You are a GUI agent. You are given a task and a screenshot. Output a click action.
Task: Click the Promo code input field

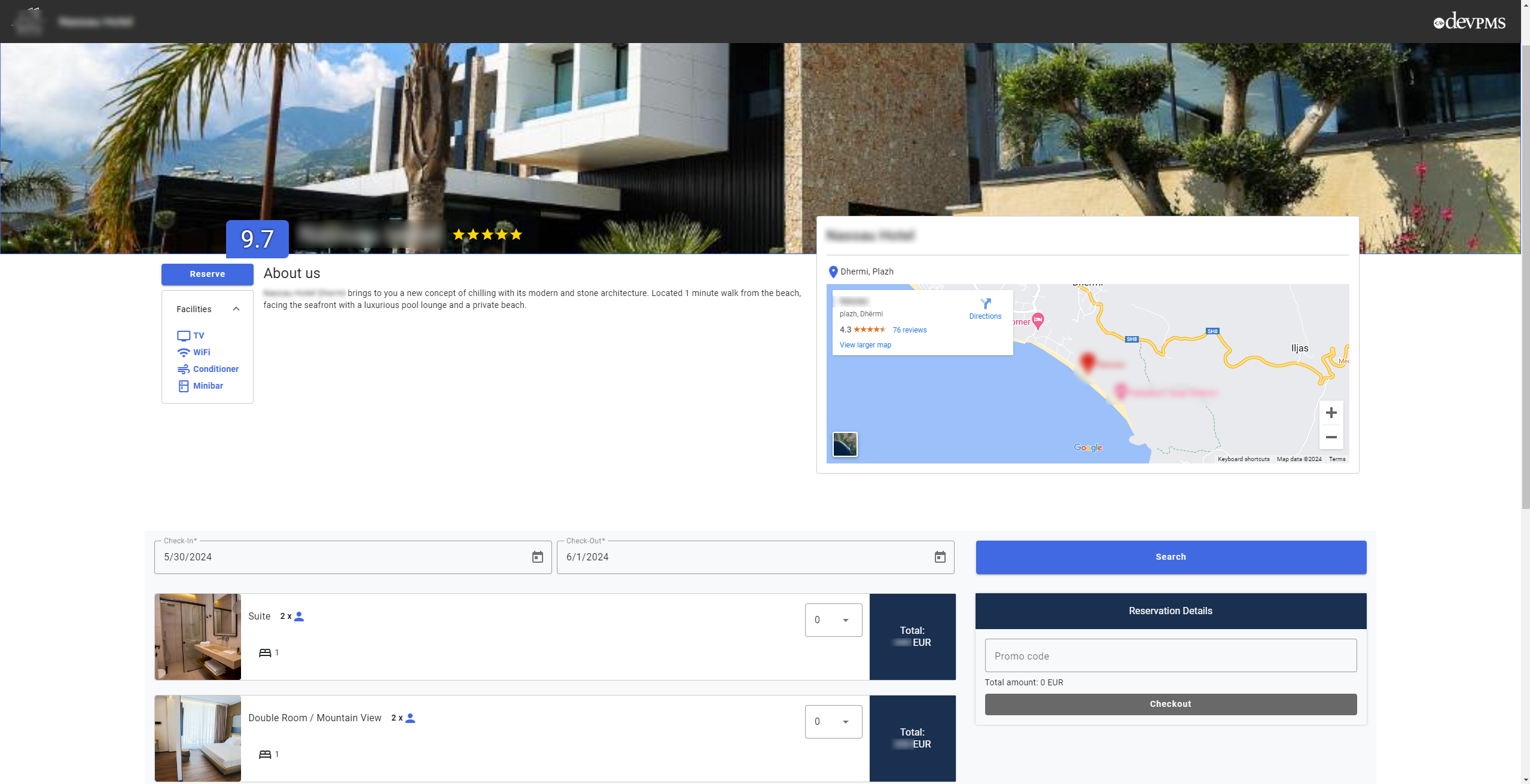[x=1170, y=656]
